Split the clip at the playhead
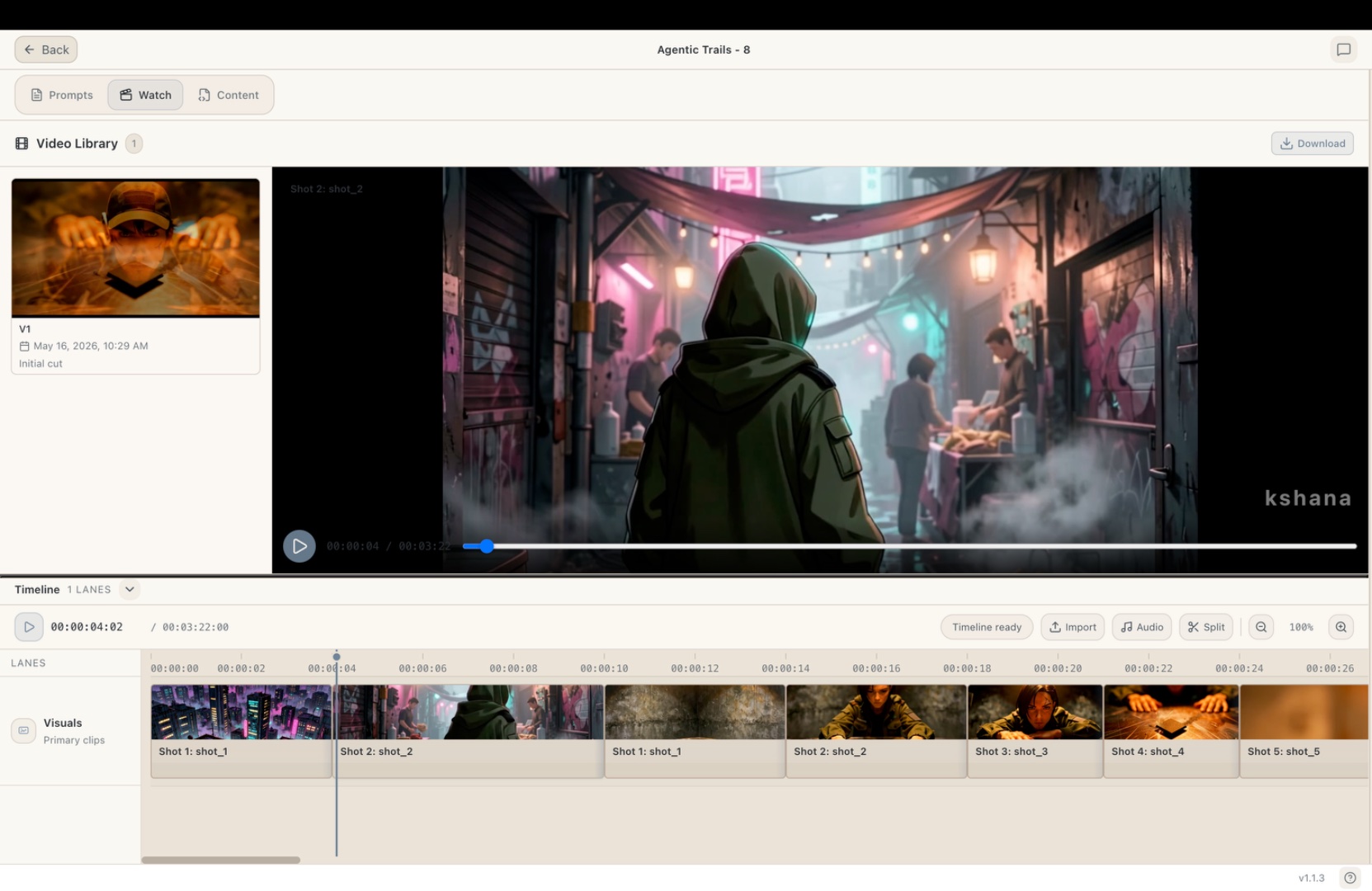 (1206, 627)
